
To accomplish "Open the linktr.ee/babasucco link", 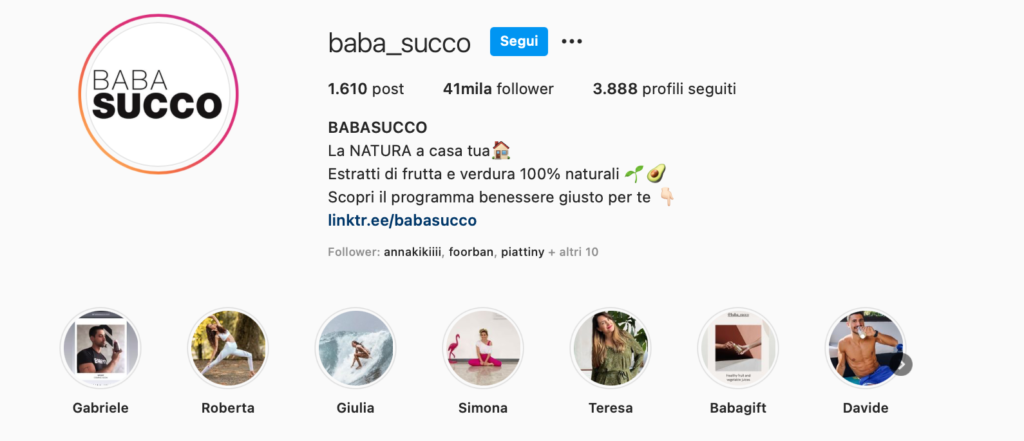I will 402,220.
